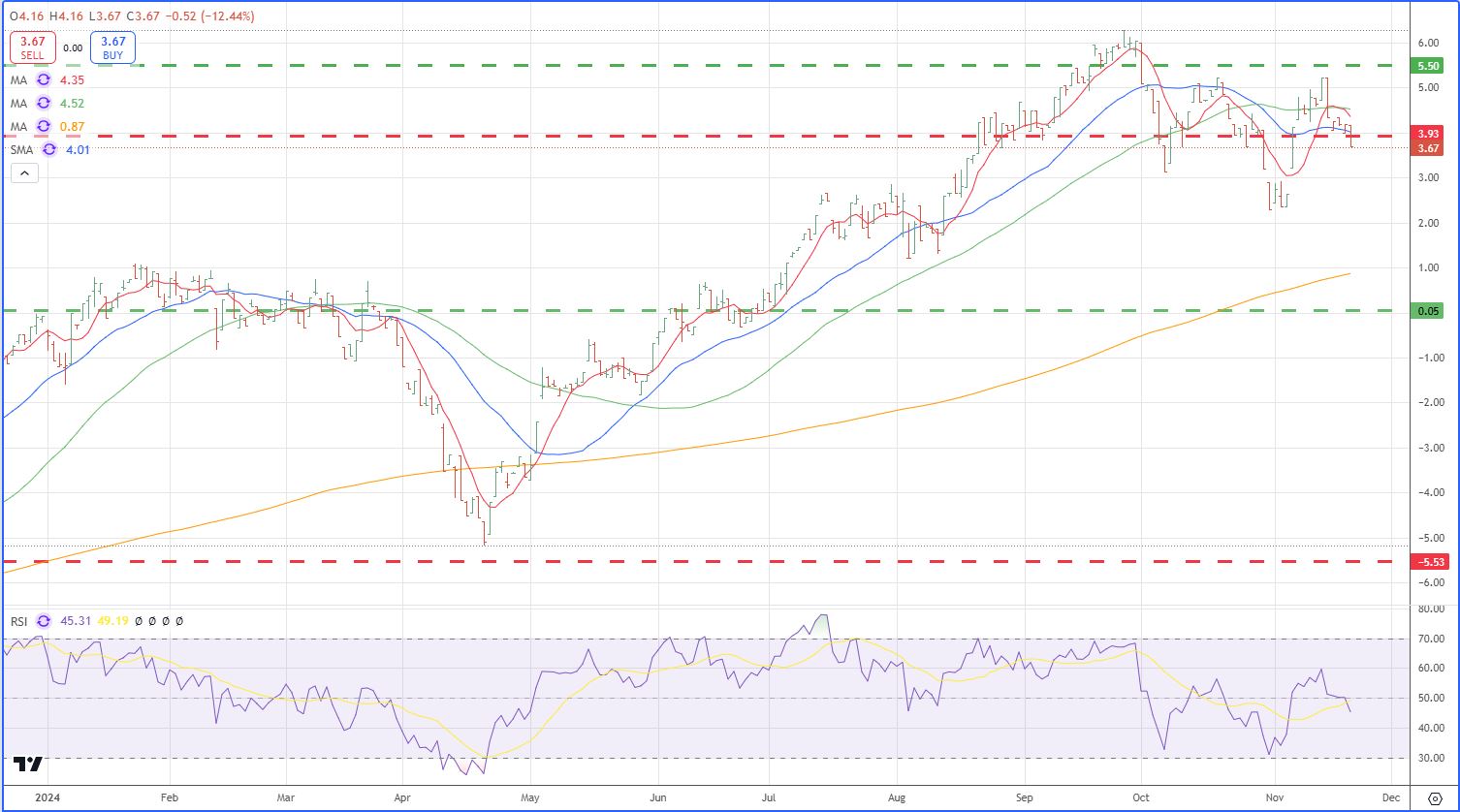The width and height of the screenshot is (1460, 812).
Task: Click the red -5.53 price axis label
Action: pyautogui.click(x=1428, y=561)
